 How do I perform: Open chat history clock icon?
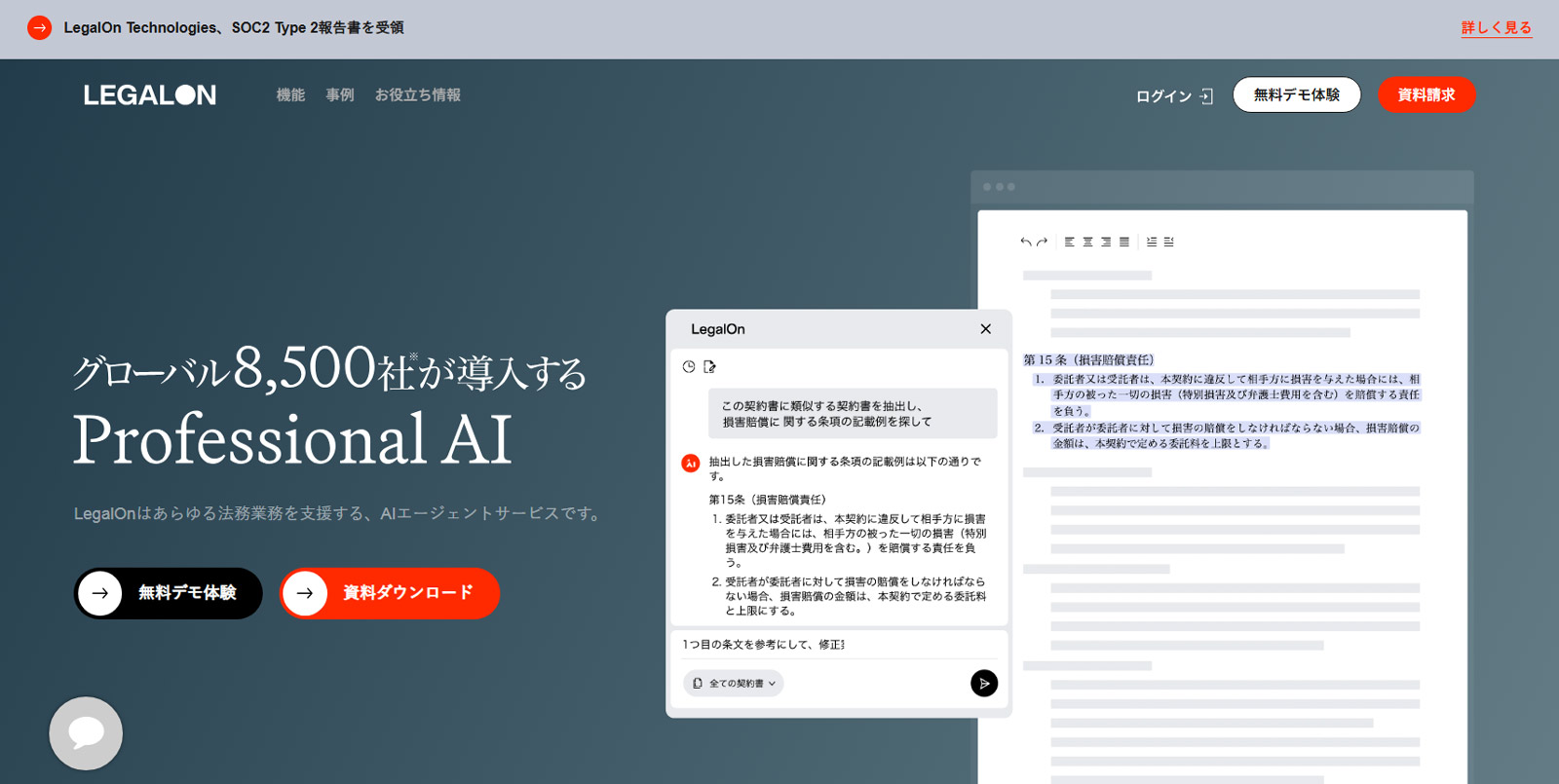(x=689, y=366)
